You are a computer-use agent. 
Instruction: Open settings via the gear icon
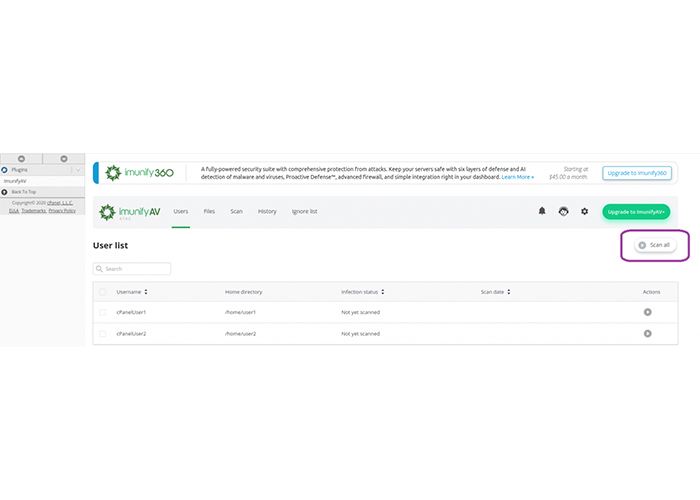585,211
